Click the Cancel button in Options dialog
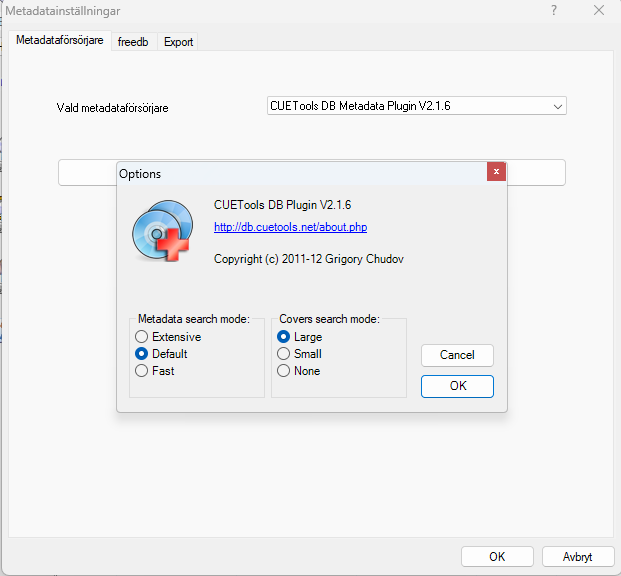The height and width of the screenshot is (576, 621). tap(457, 355)
